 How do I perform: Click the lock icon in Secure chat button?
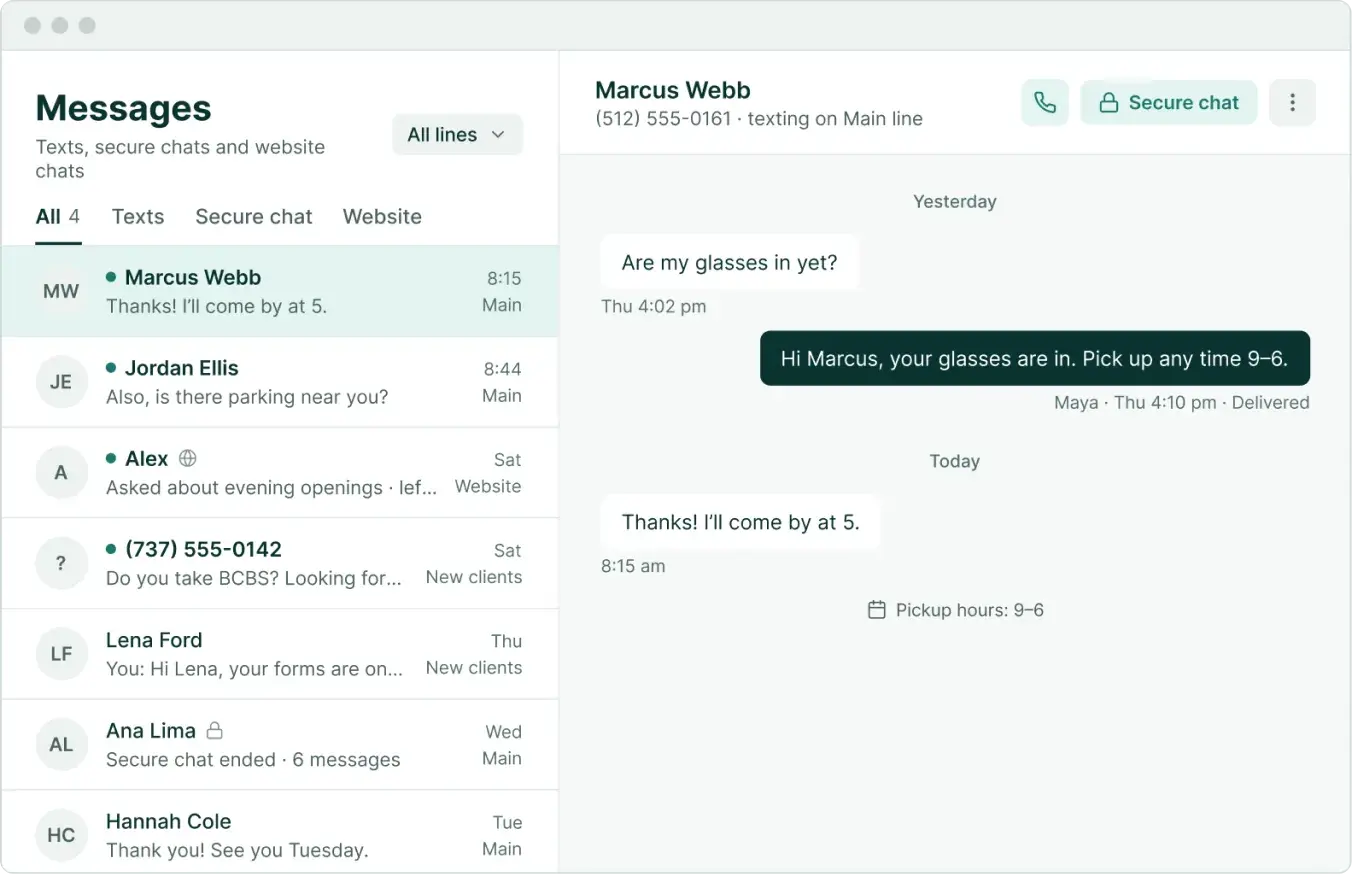pos(1108,103)
